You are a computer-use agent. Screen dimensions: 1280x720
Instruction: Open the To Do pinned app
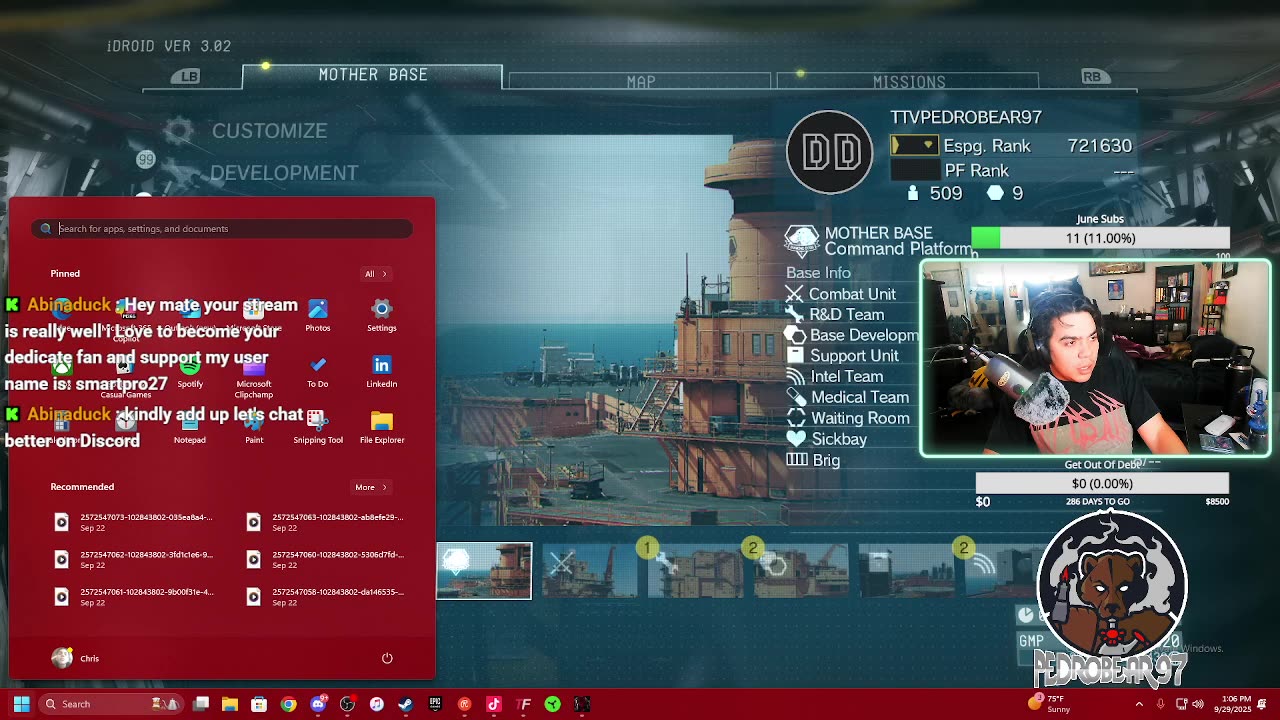click(x=318, y=371)
